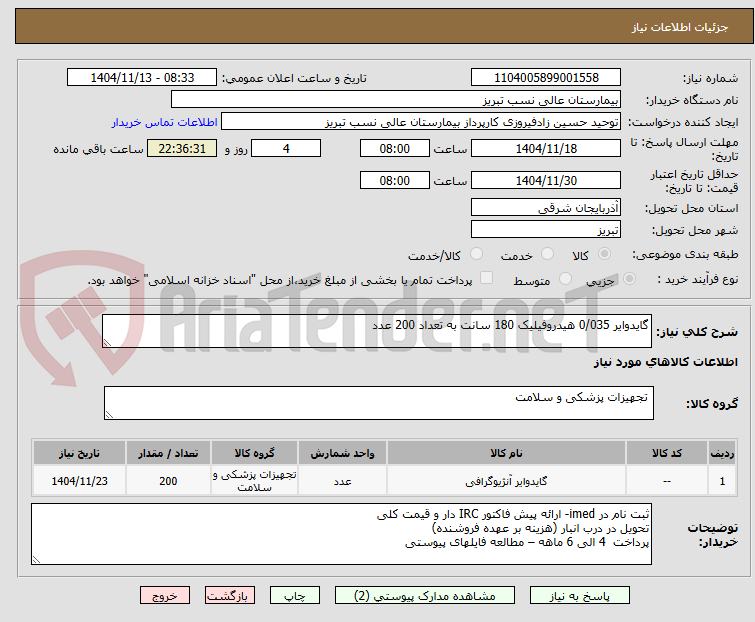Click the resize handle of گروه کالا textarea
The image size is (755, 622).
[x=109, y=415]
